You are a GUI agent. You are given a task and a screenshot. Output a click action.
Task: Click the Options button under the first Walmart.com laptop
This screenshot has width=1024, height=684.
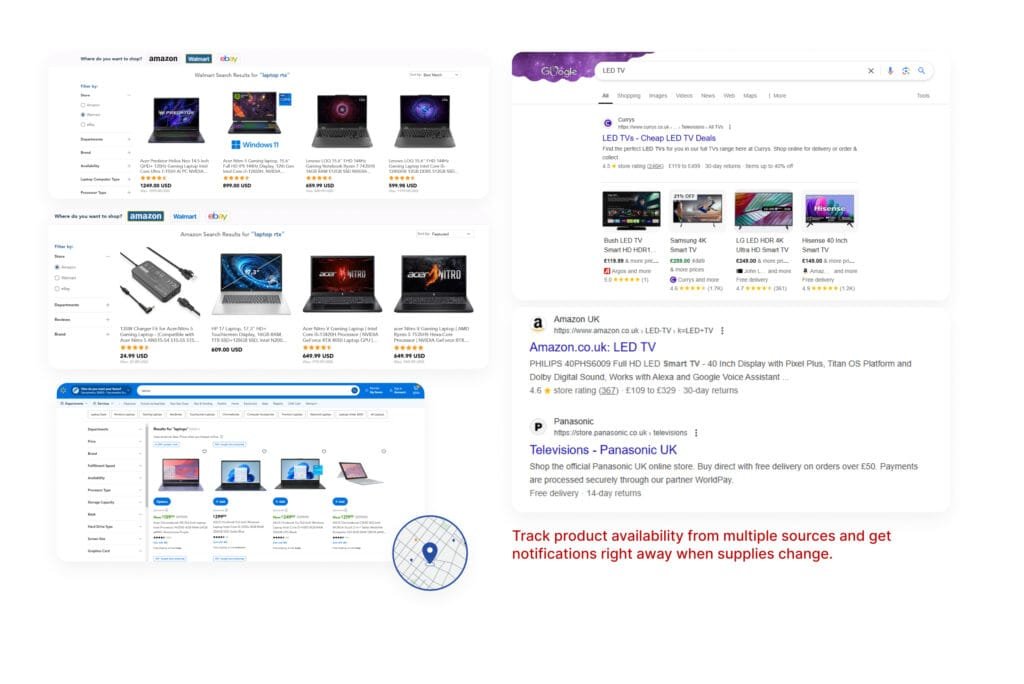(161, 502)
